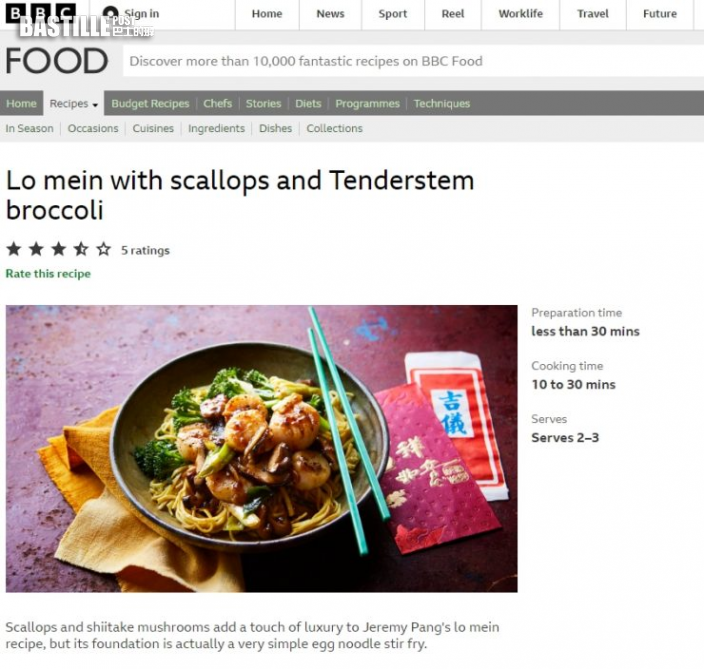704x669 pixels.
Task: Open the News tab in top navigation
Action: pos(330,14)
